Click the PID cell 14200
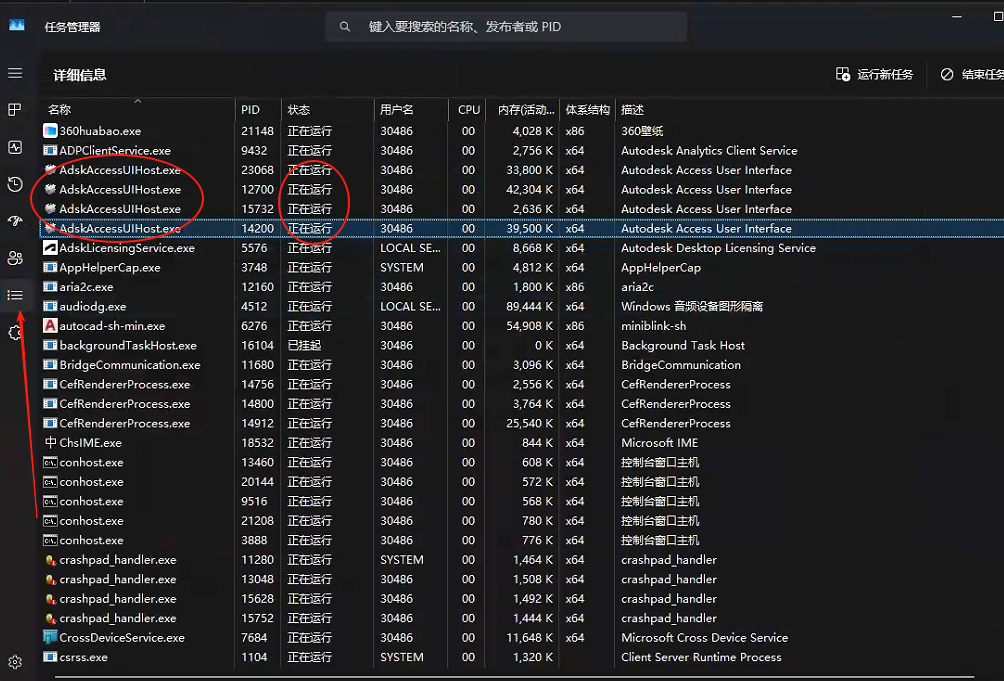 tap(257, 228)
